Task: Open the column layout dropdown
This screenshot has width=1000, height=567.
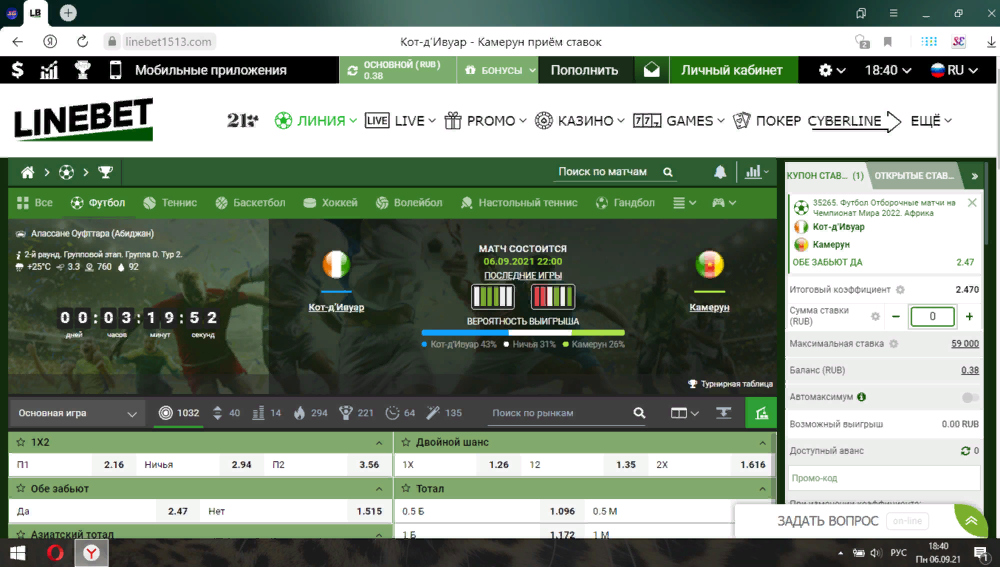Action: [x=684, y=413]
